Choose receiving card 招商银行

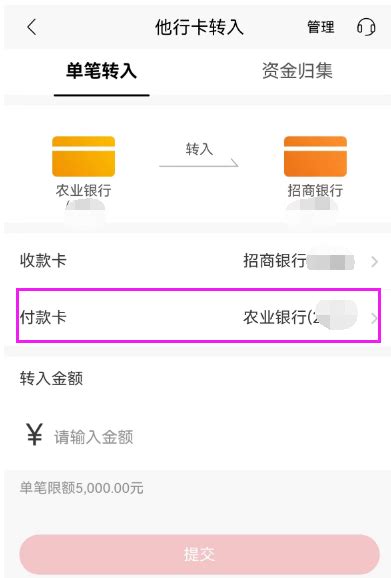pos(299,261)
